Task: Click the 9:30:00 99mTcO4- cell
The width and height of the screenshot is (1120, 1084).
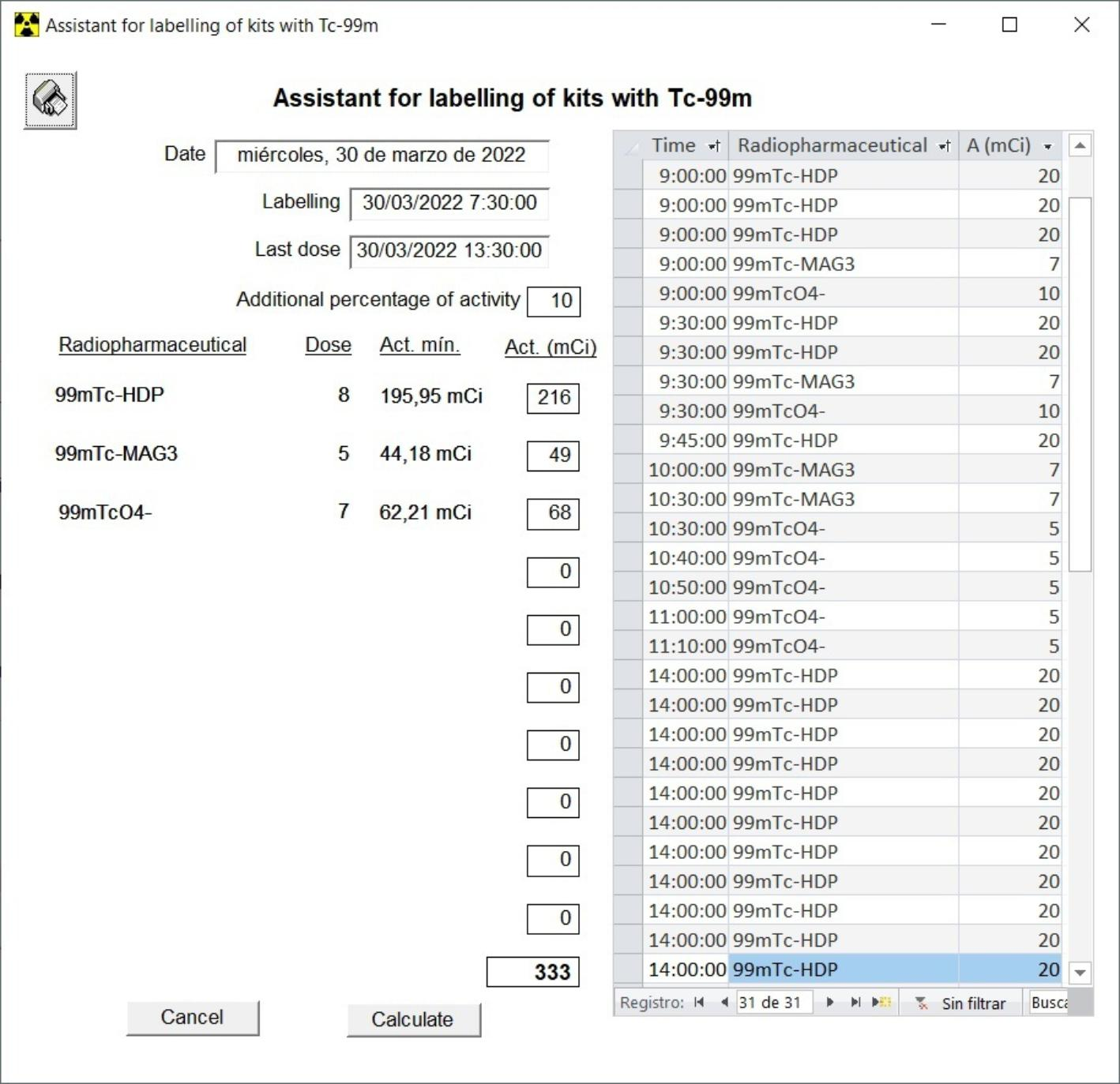Action: click(844, 411)
